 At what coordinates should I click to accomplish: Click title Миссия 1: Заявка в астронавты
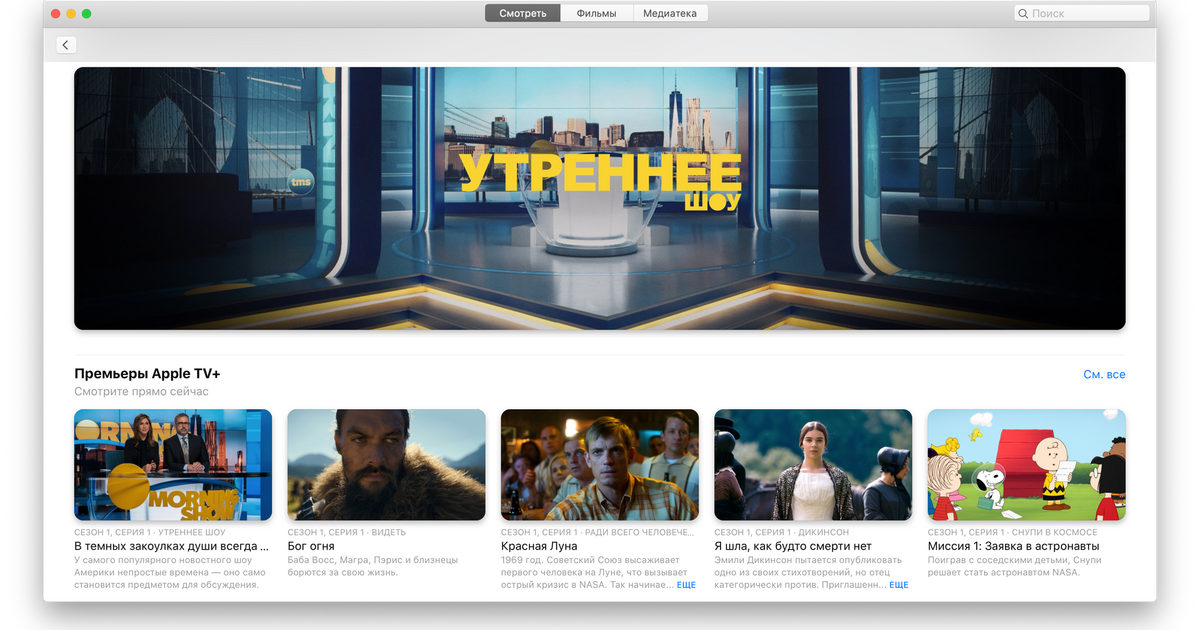coord(1013,547)
